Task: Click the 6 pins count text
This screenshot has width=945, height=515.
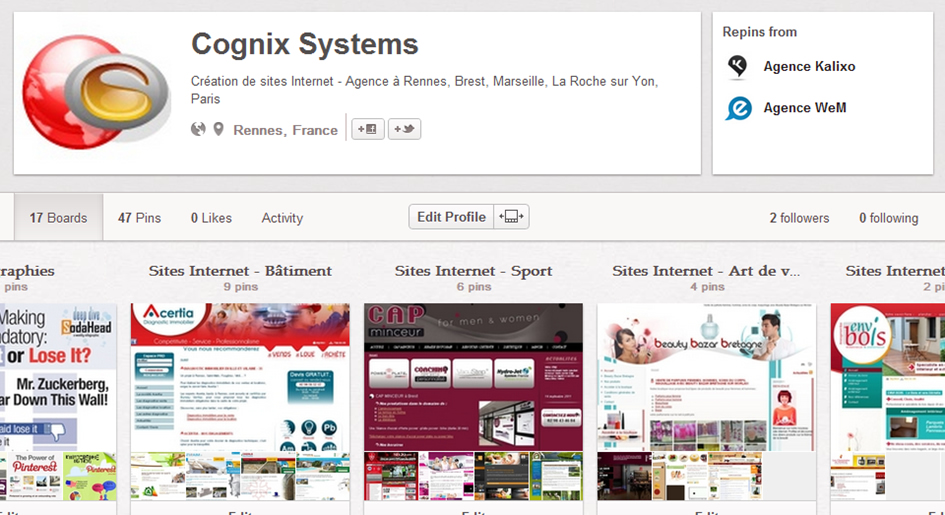Action: pos(474,287)
